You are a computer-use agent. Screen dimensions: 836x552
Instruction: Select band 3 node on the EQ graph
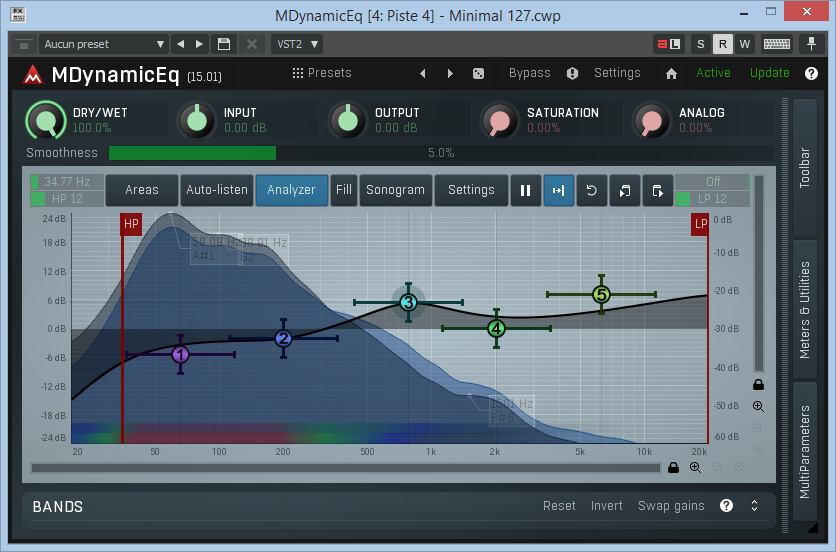(x=408, y=302)
